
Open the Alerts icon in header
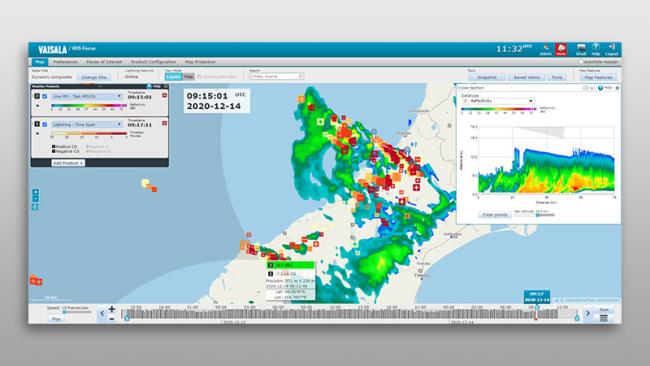561,49
